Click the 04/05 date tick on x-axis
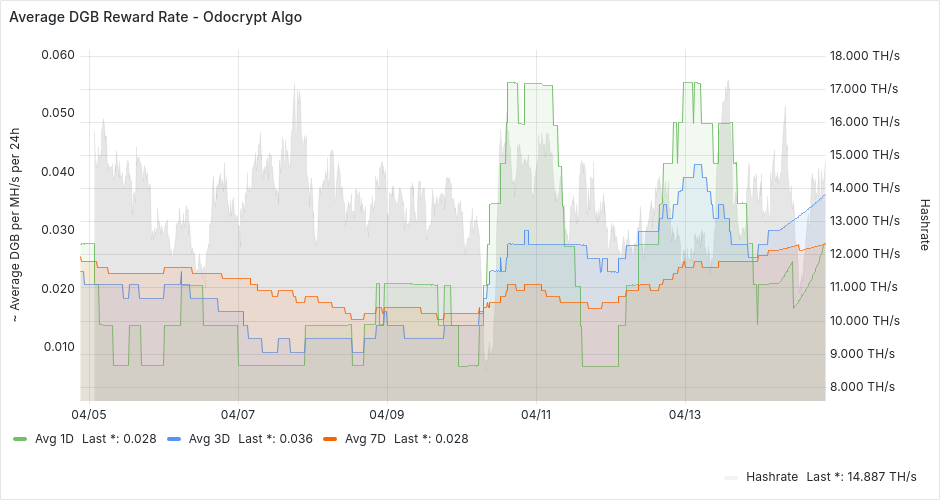Viewport: 940px width, 500px height. 89,413
